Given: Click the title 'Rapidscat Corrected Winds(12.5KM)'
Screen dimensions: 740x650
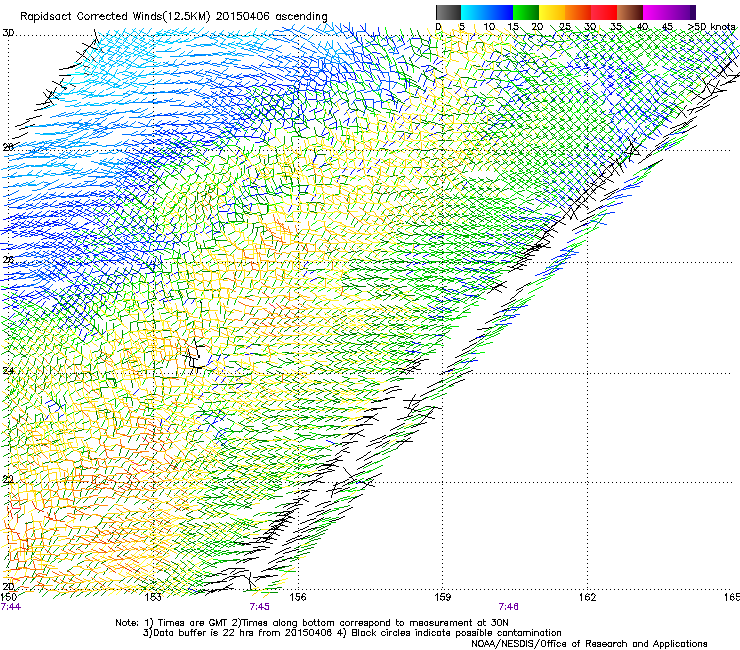Looking at the screenshot, I should pyautogui.click(x=116, y=17).
